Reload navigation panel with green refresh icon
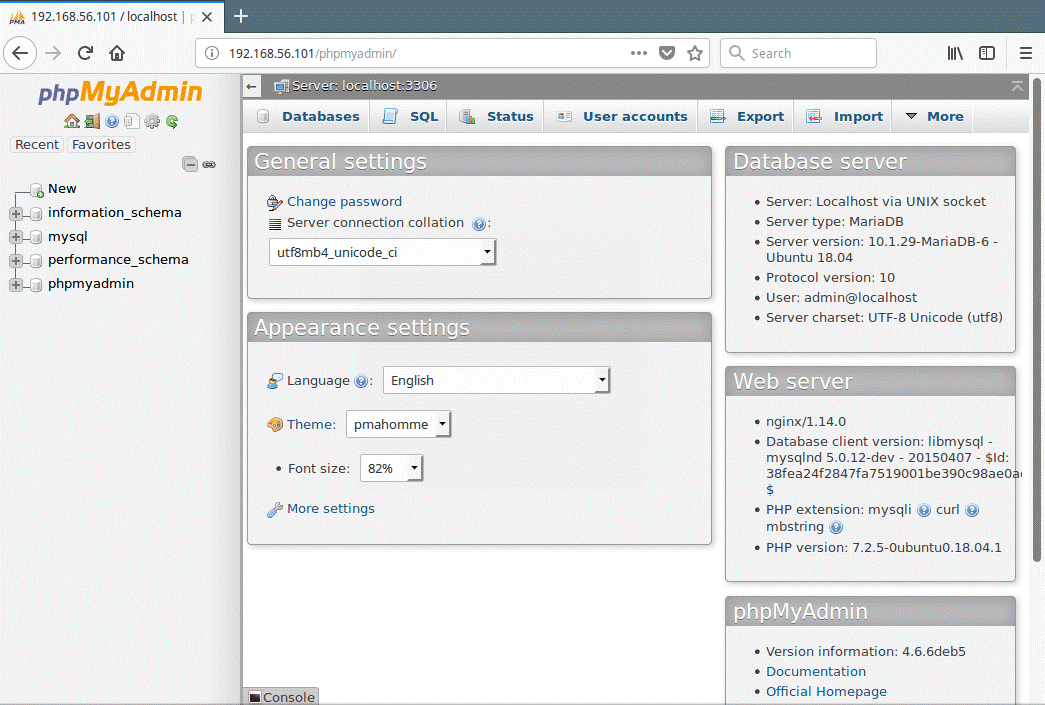Viewport: 1045px width, 705px height. [x=172, y=121]
